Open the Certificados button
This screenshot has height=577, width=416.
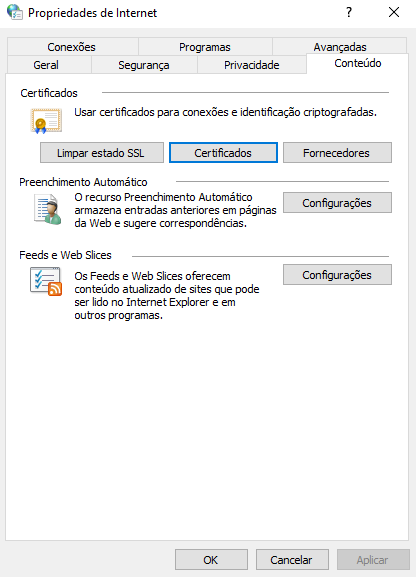coord(223,153)
